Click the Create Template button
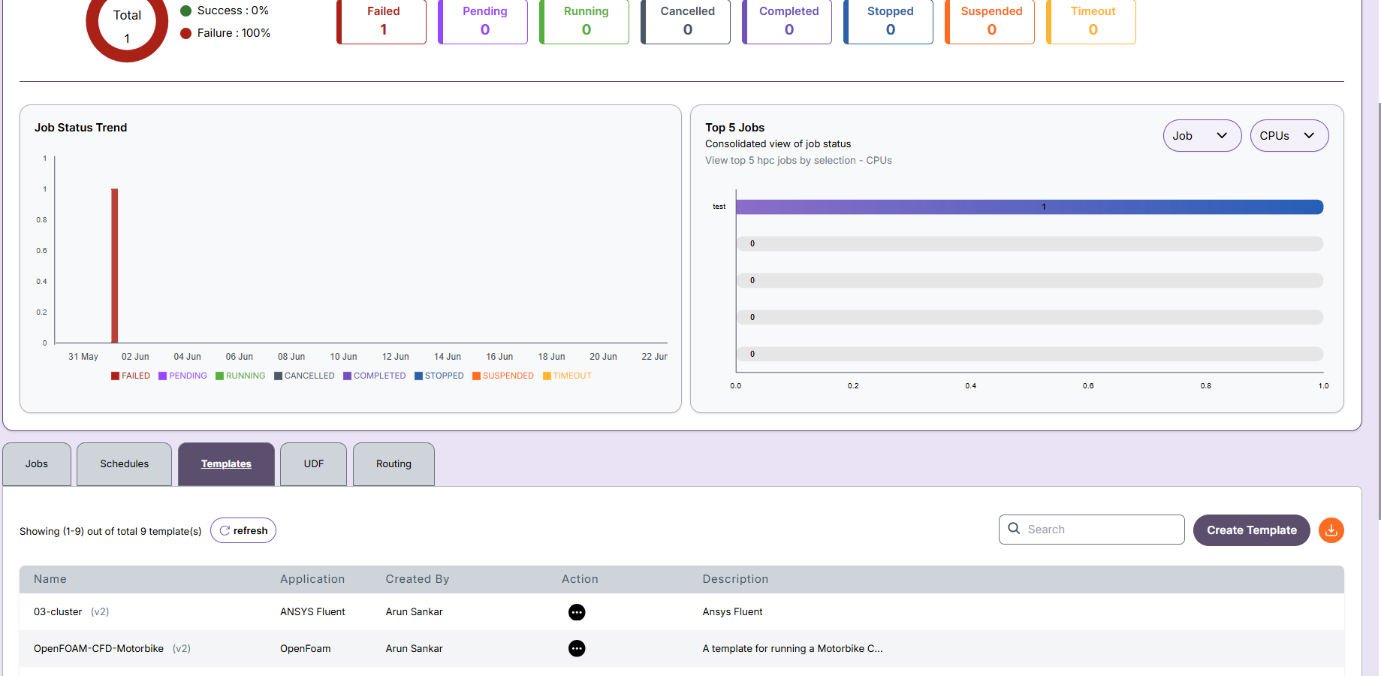 coord(1251,530)
